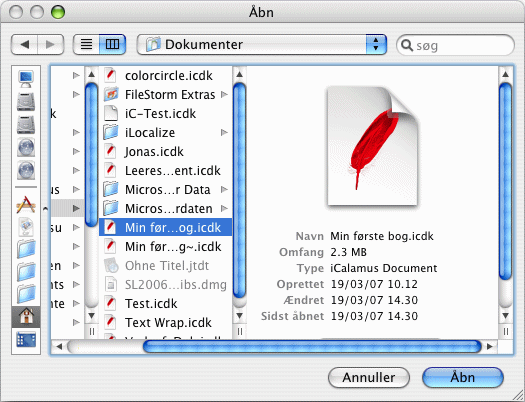Select the Min før…og.icdk highlighted row
525x402 pixels.
(165, 227)
